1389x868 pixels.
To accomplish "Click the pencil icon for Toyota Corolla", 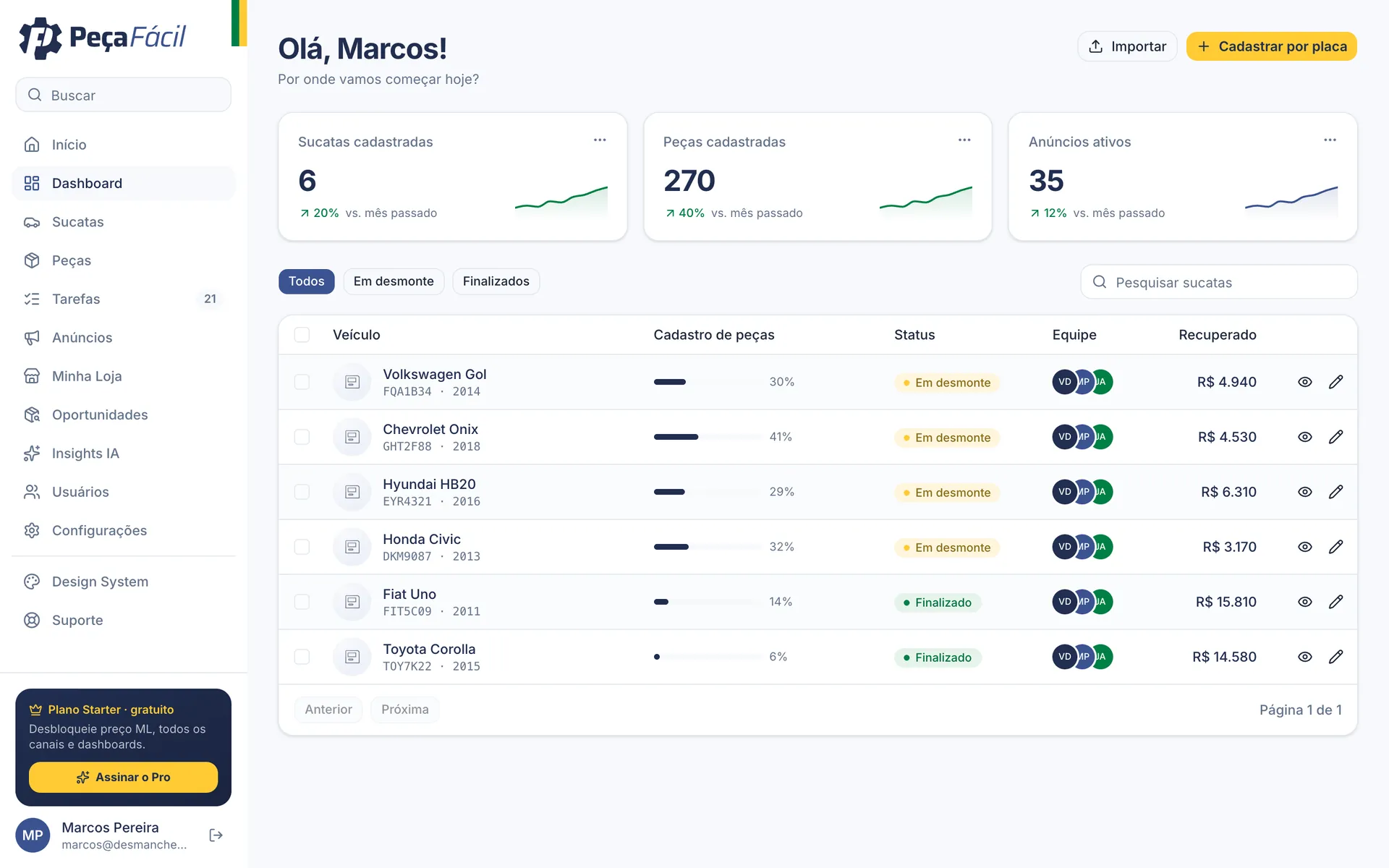I will click(x=1335, y=657).
